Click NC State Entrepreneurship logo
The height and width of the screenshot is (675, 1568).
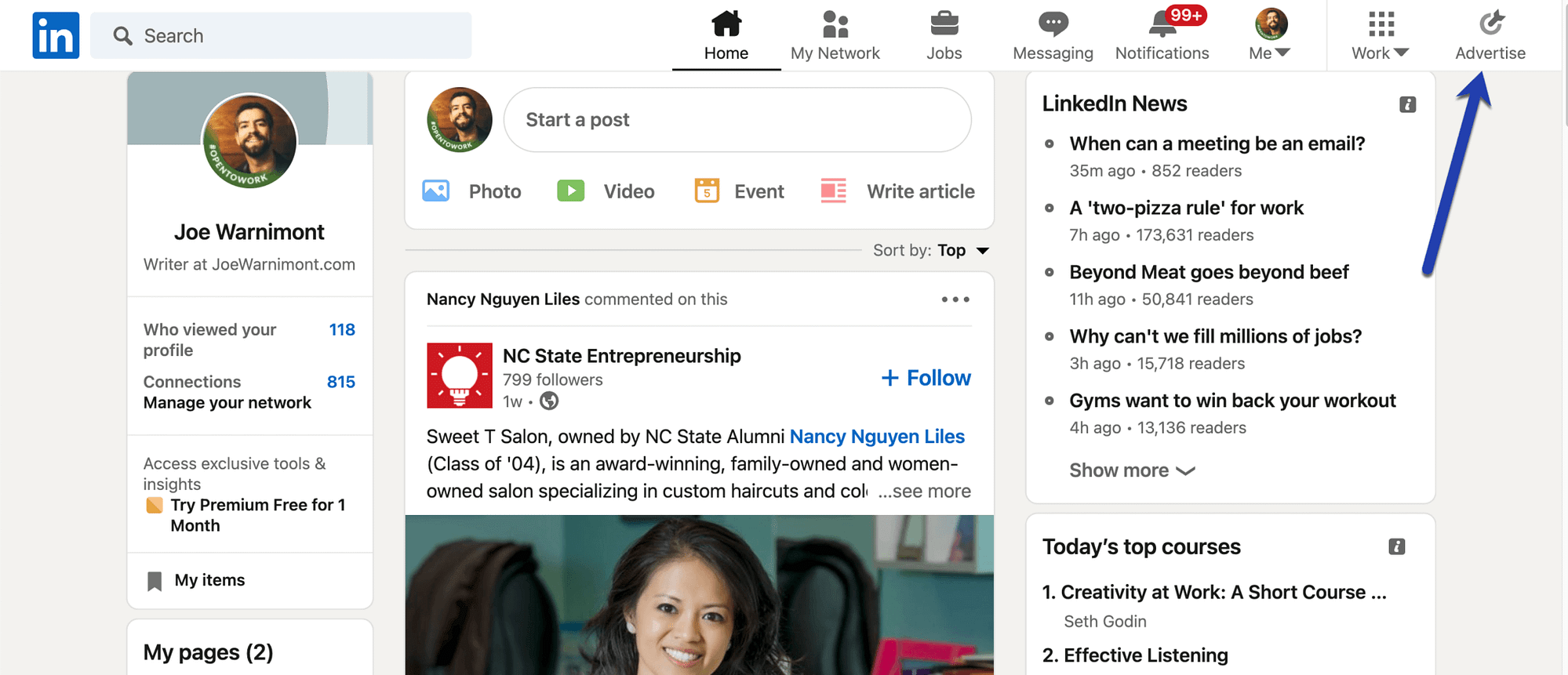pyautogui.click(x=460, y=376)
